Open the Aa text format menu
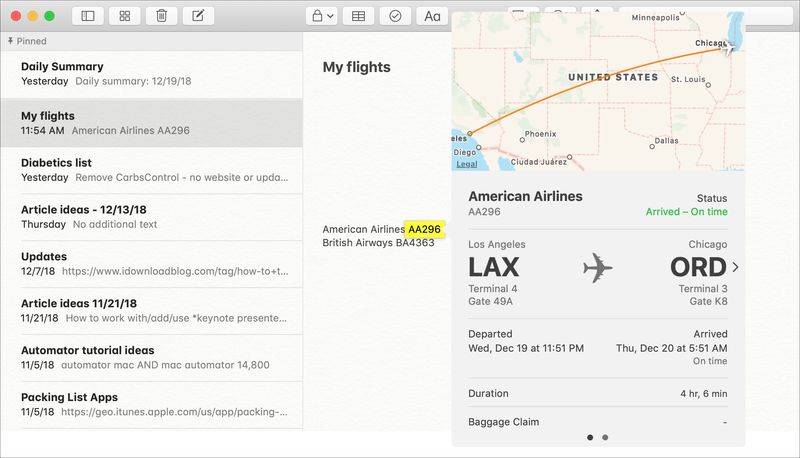800x458 pixels. [x=432, y=16]
